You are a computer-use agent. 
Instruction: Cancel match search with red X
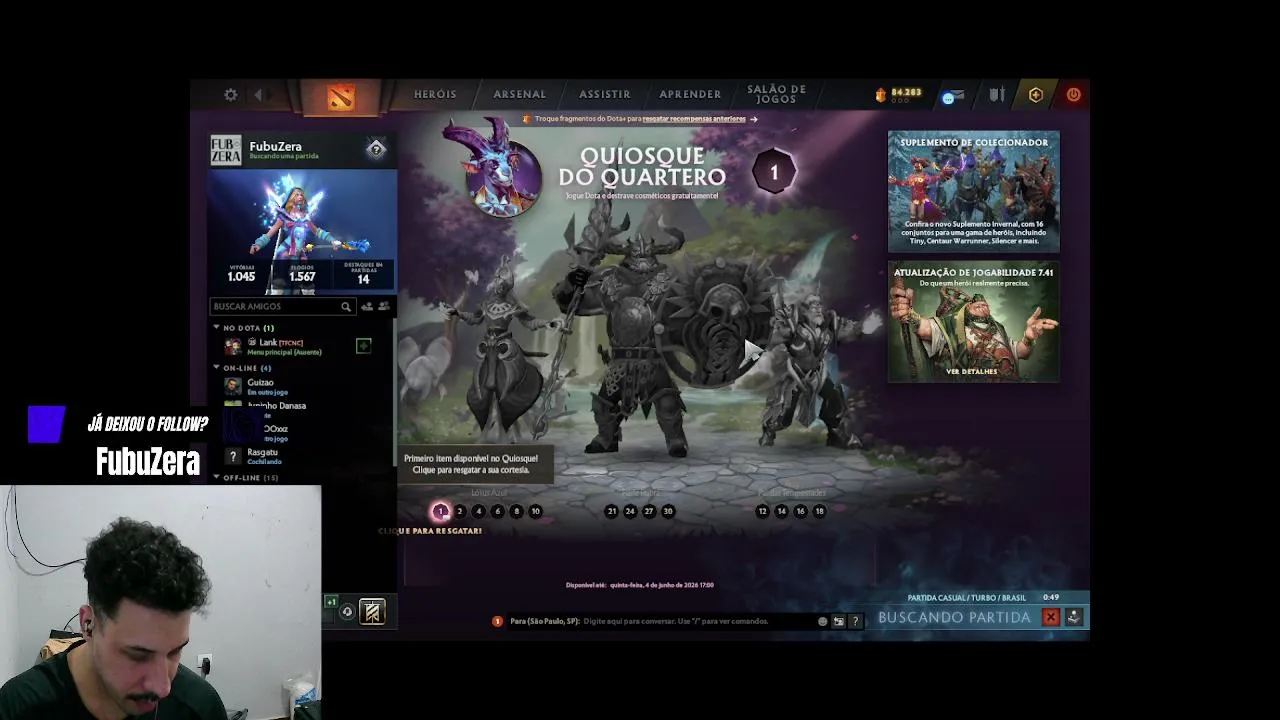point(1051,617)
